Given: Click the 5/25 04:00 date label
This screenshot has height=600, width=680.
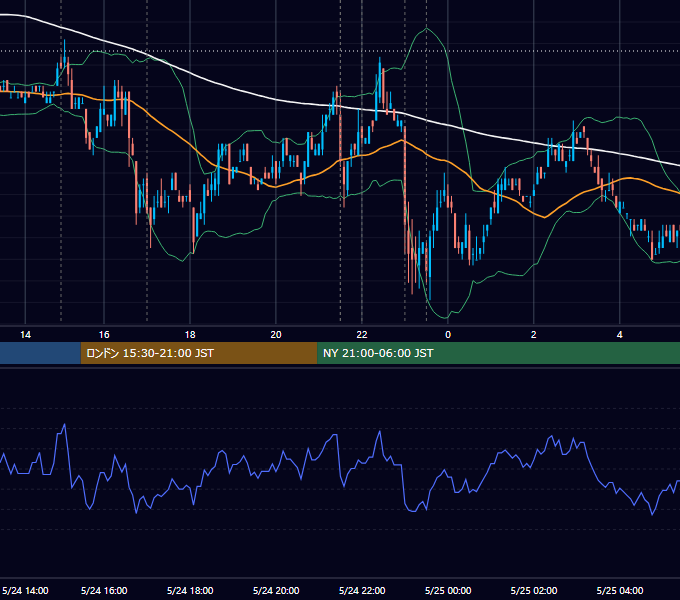Looking at the screenshot, I should coord(620,590).
